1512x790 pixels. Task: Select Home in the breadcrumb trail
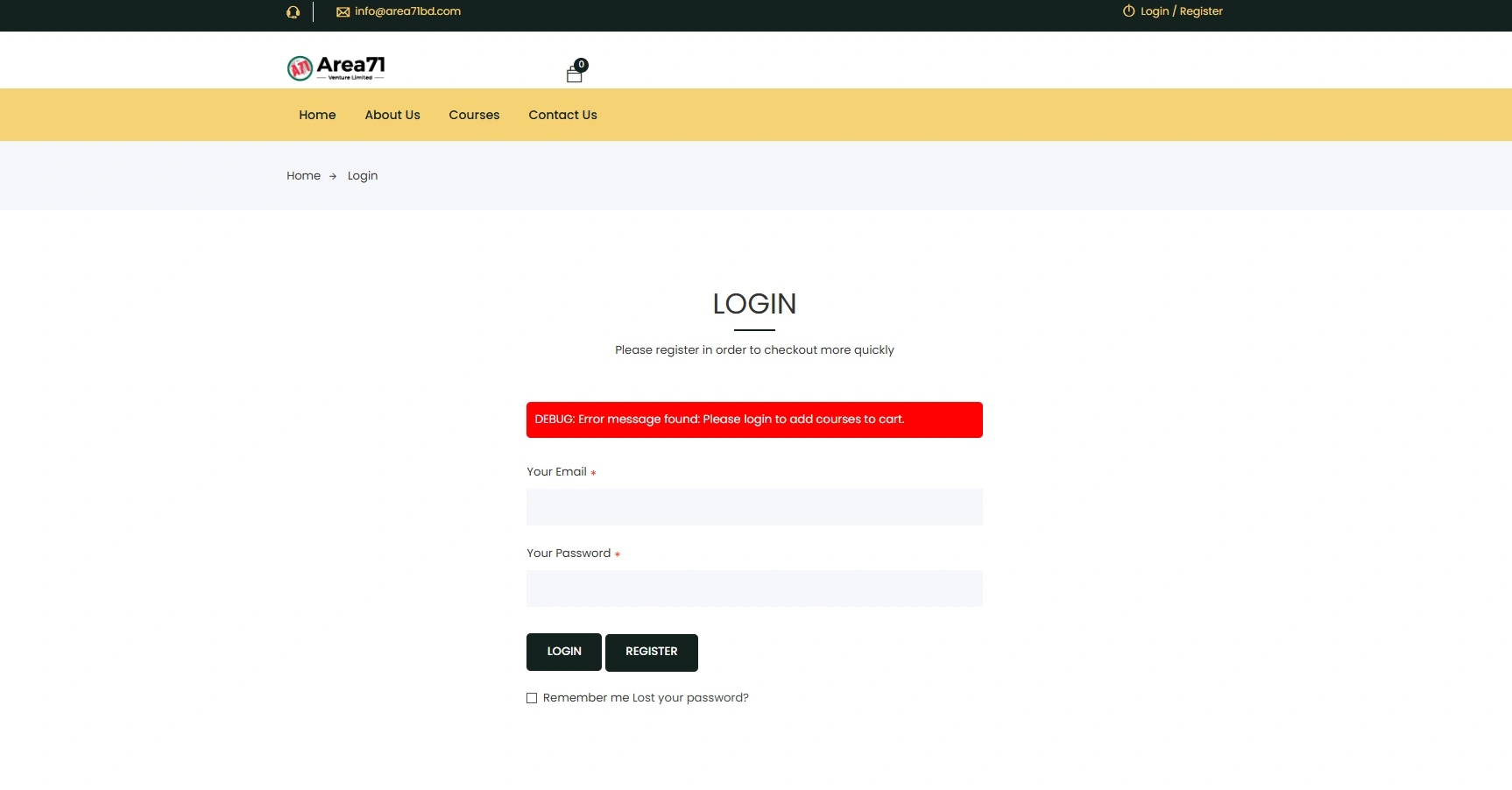pos(303,175)
